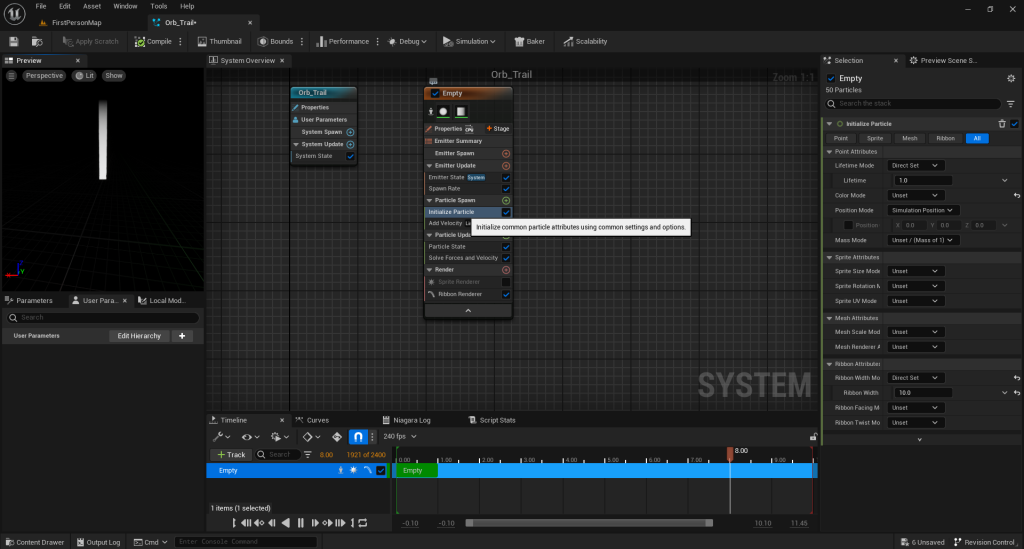Delete the Initialize Particle module with trash icon
Image resolution: width=1024 pixels, height=549 pixels.
point(1002,123)
